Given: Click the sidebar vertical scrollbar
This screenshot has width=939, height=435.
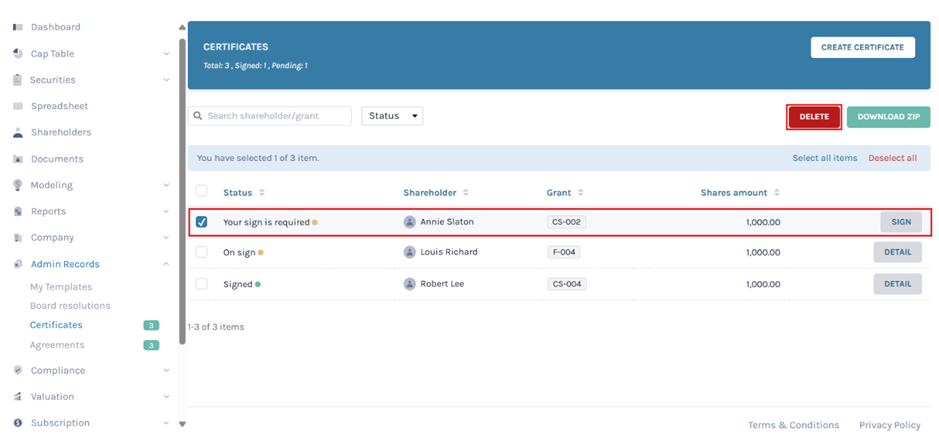Looking at the screenshot, I should [181, 190].
